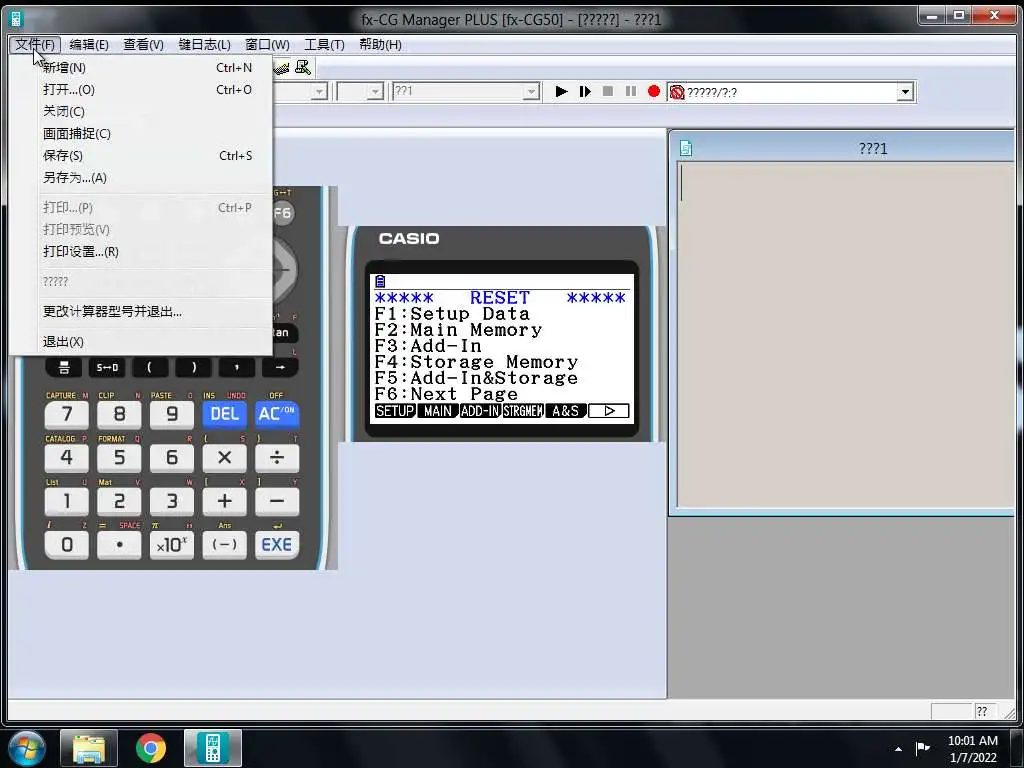Image resolution: width=1024 pixels, height=768 pixels.
Task: Open the 键日志(L) menu
Action: coord(204,44)
